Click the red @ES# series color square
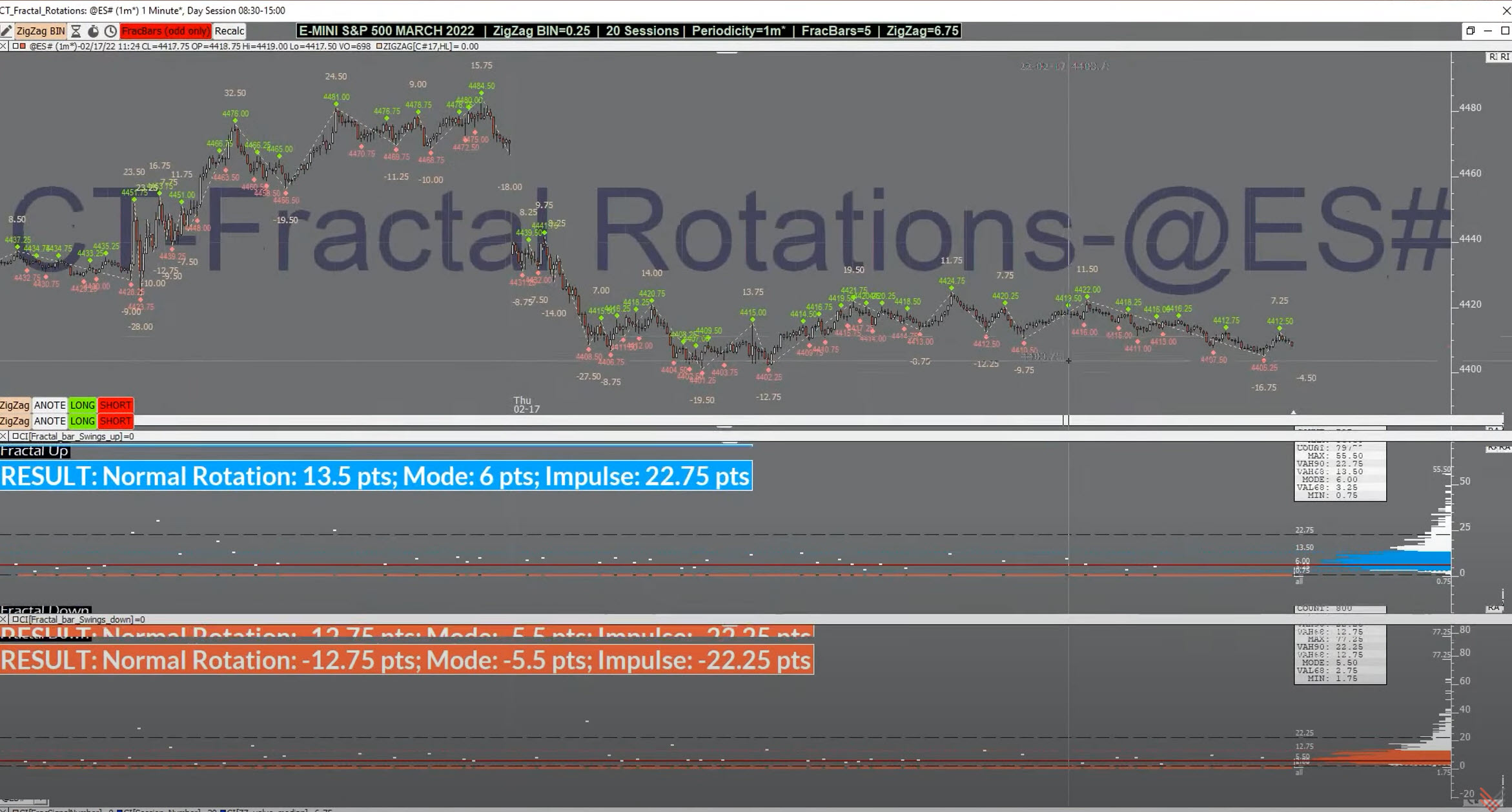 (x=23, y=47)
